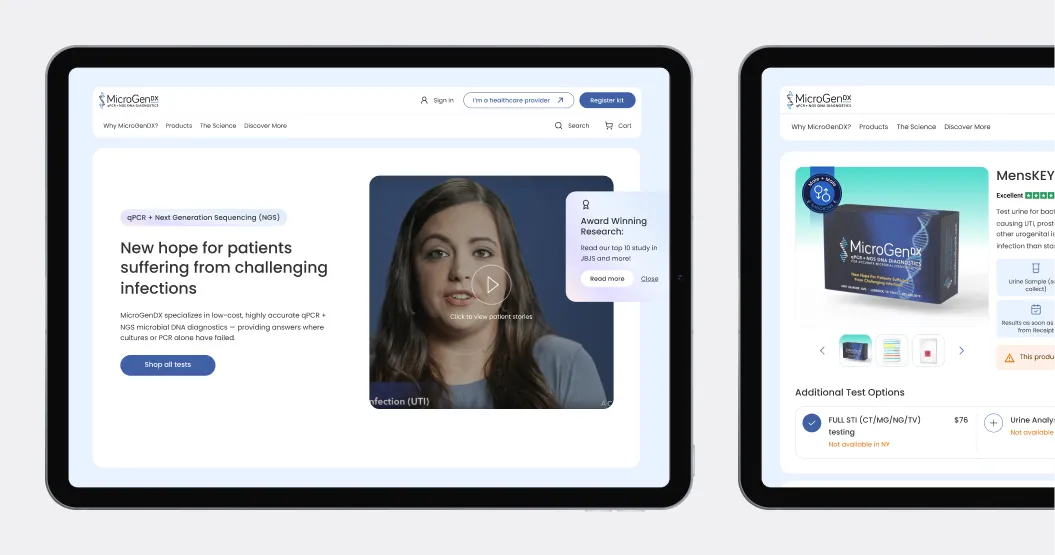Open Products menu on left tablet
The height and width of the screenshot is (555, 1055).
pos(179,126)
